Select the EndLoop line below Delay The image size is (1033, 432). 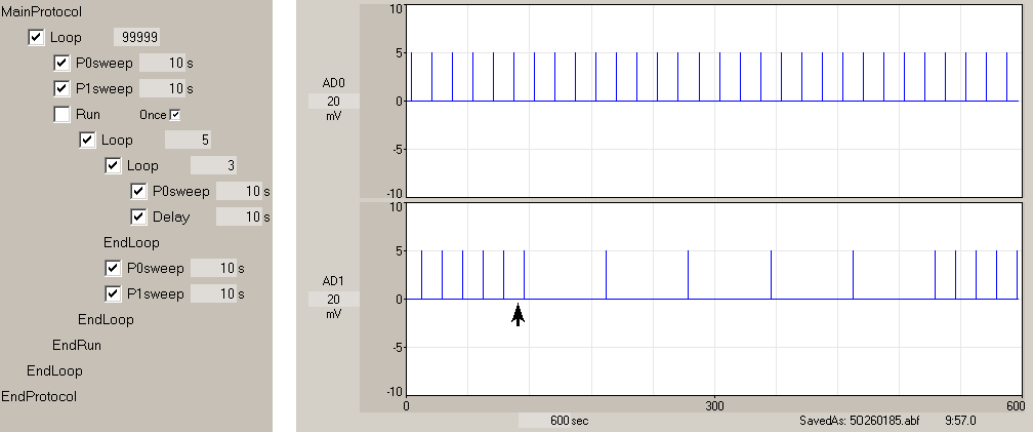(x=132, y=242)
